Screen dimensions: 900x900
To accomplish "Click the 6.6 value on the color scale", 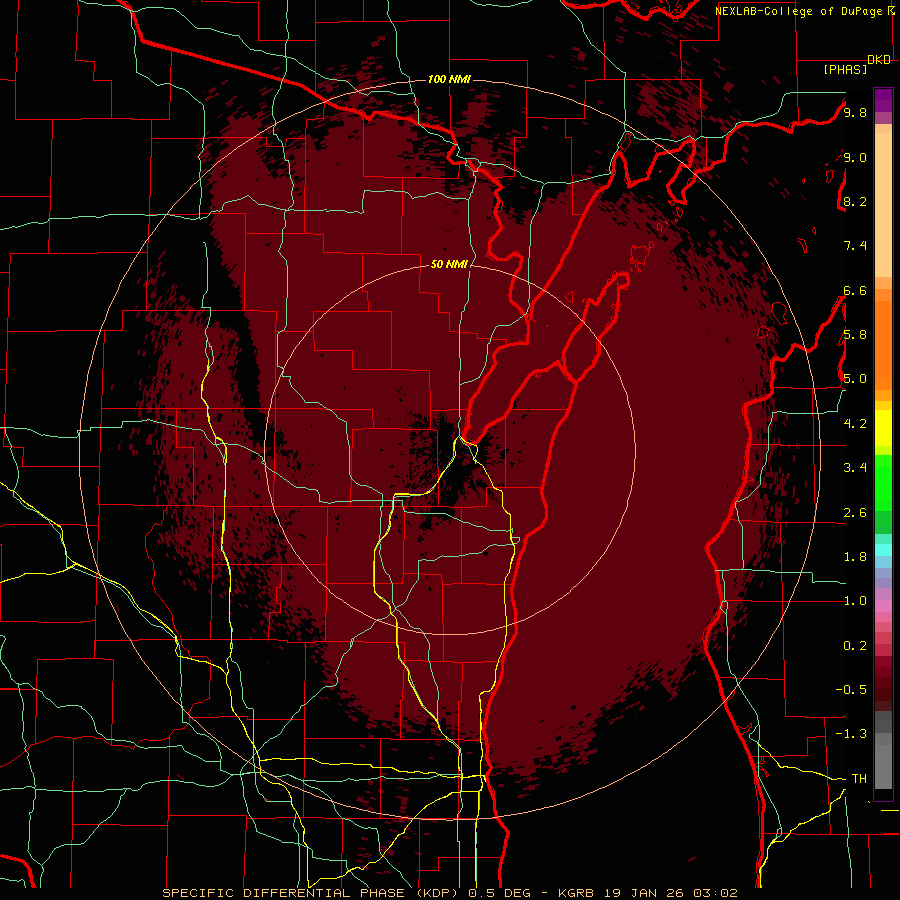I will click(855, 290).
